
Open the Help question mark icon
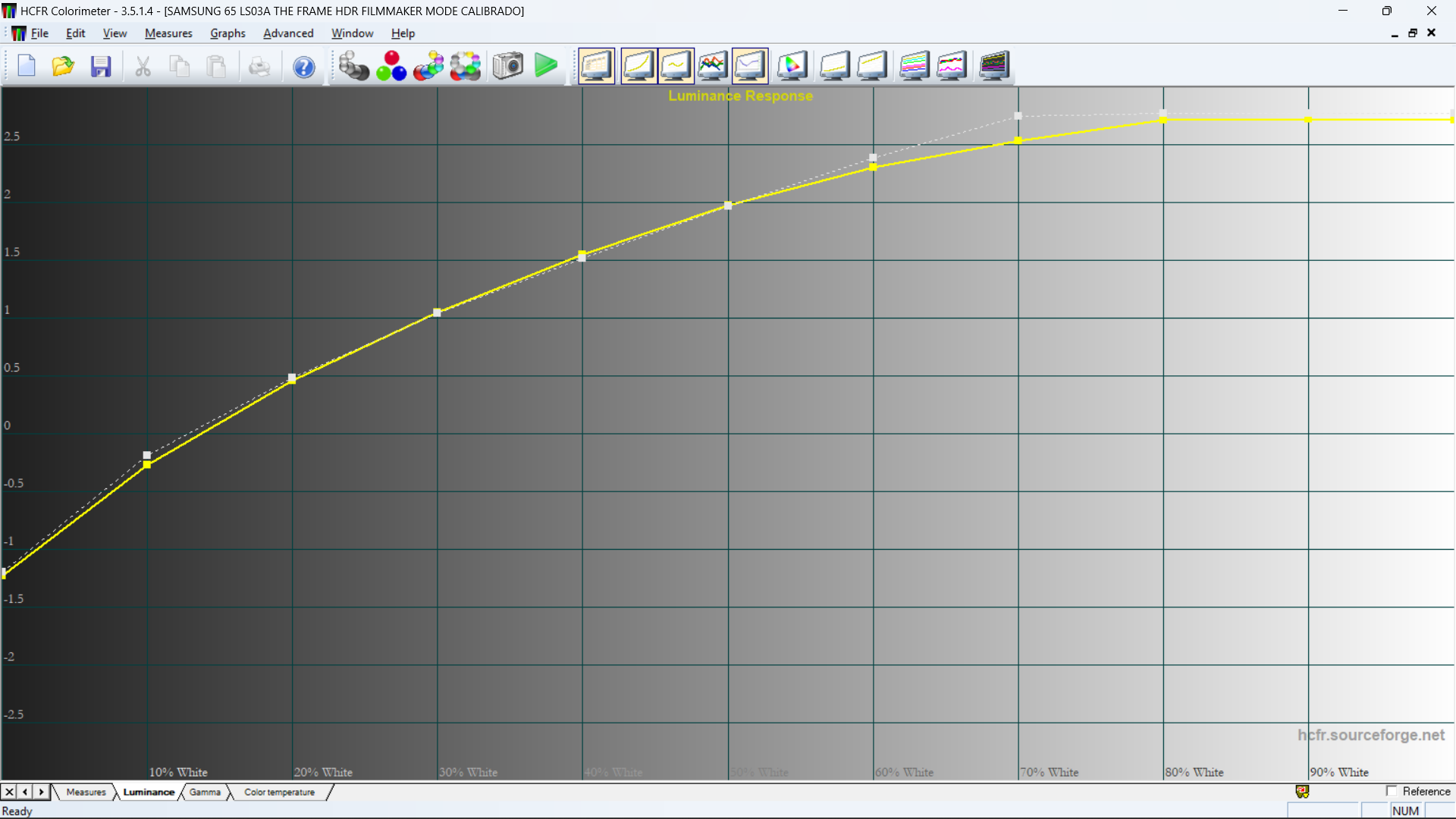(x=303, y=67)
